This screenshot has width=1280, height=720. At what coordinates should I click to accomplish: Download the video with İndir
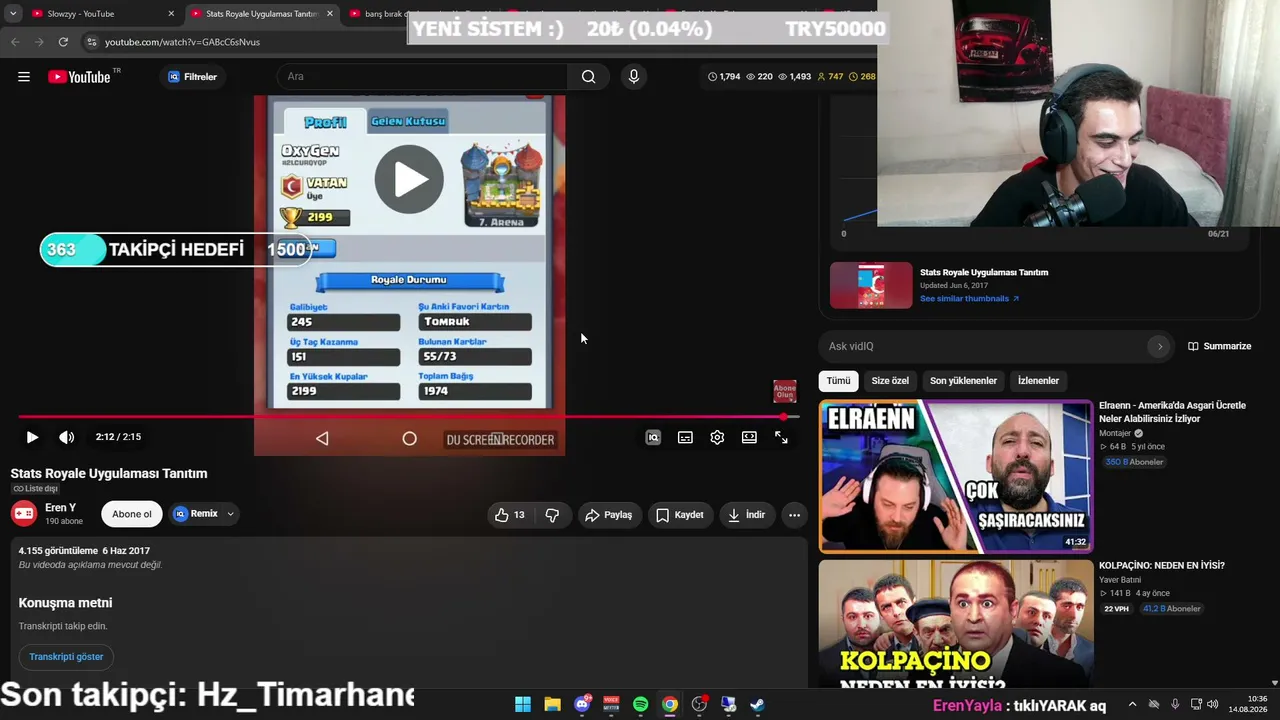click(746, 515)
